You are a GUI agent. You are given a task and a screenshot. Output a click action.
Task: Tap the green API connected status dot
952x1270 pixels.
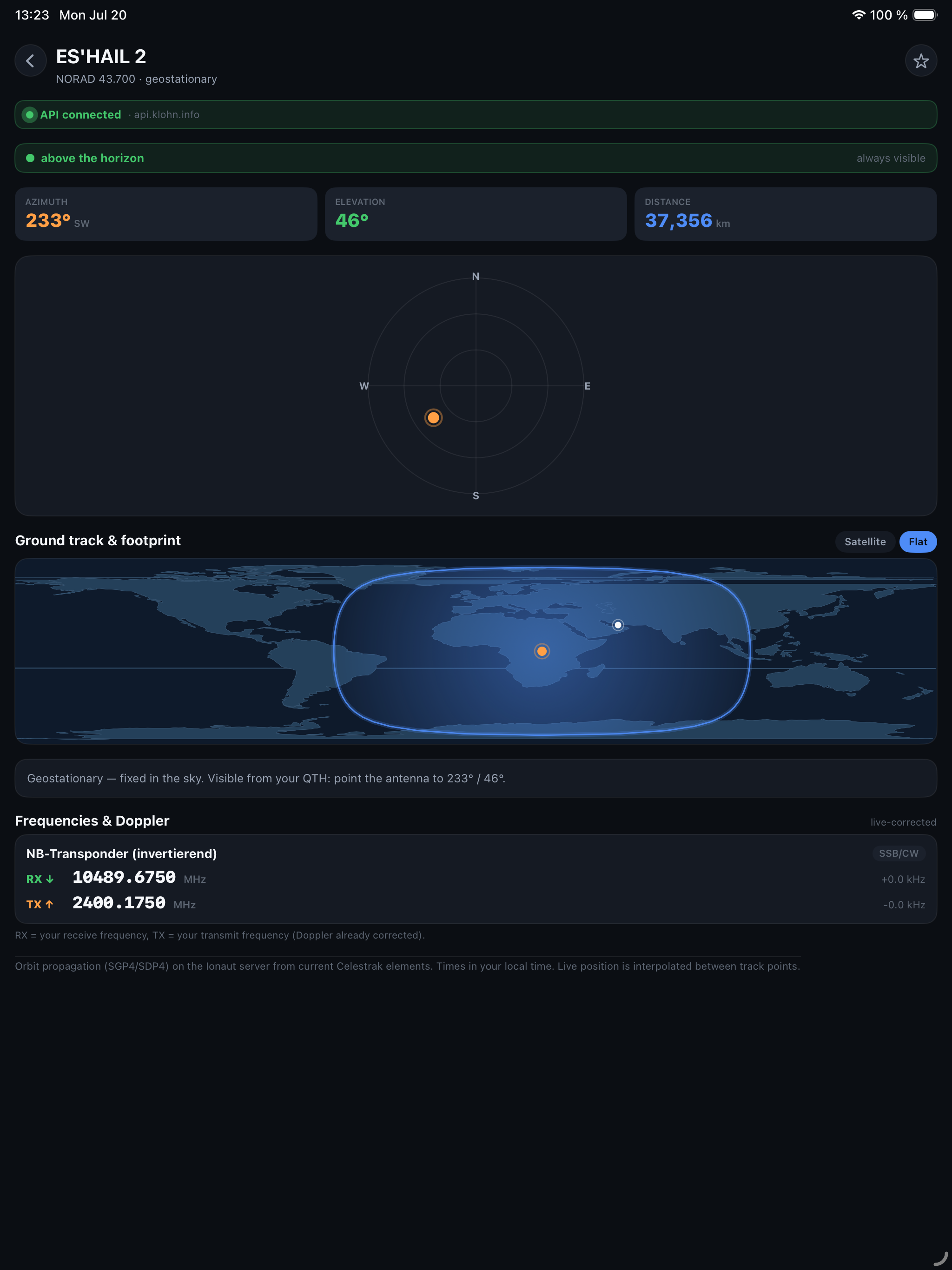[29, 115]
